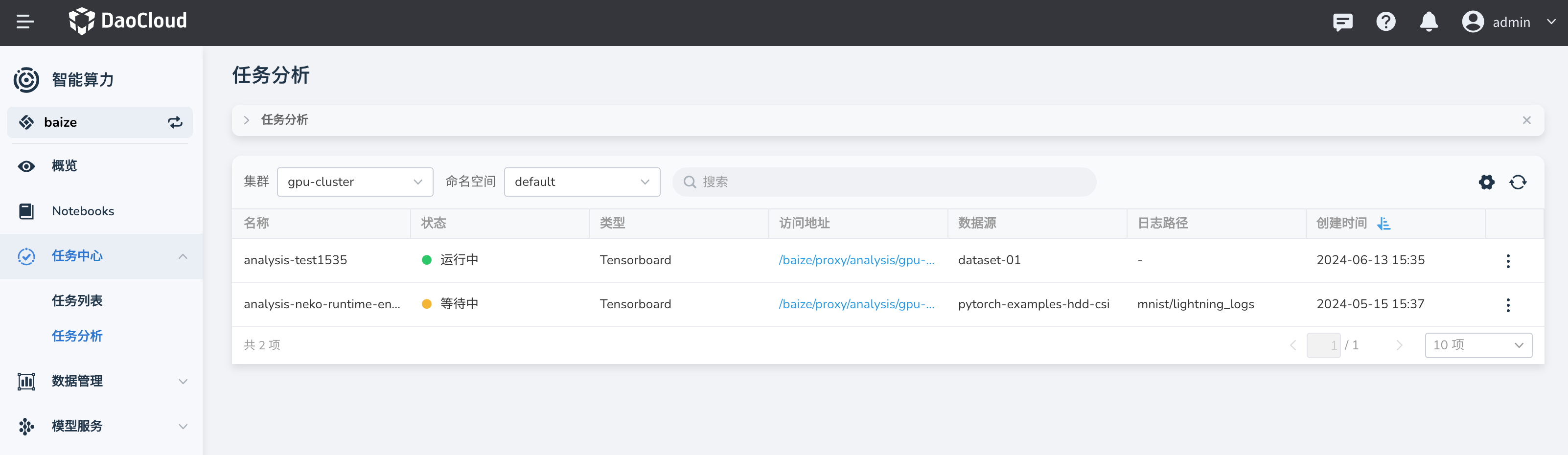The image size is (1568, 455).
Task: Open the chat/message icon in top bar
Action: (1342, 22)
